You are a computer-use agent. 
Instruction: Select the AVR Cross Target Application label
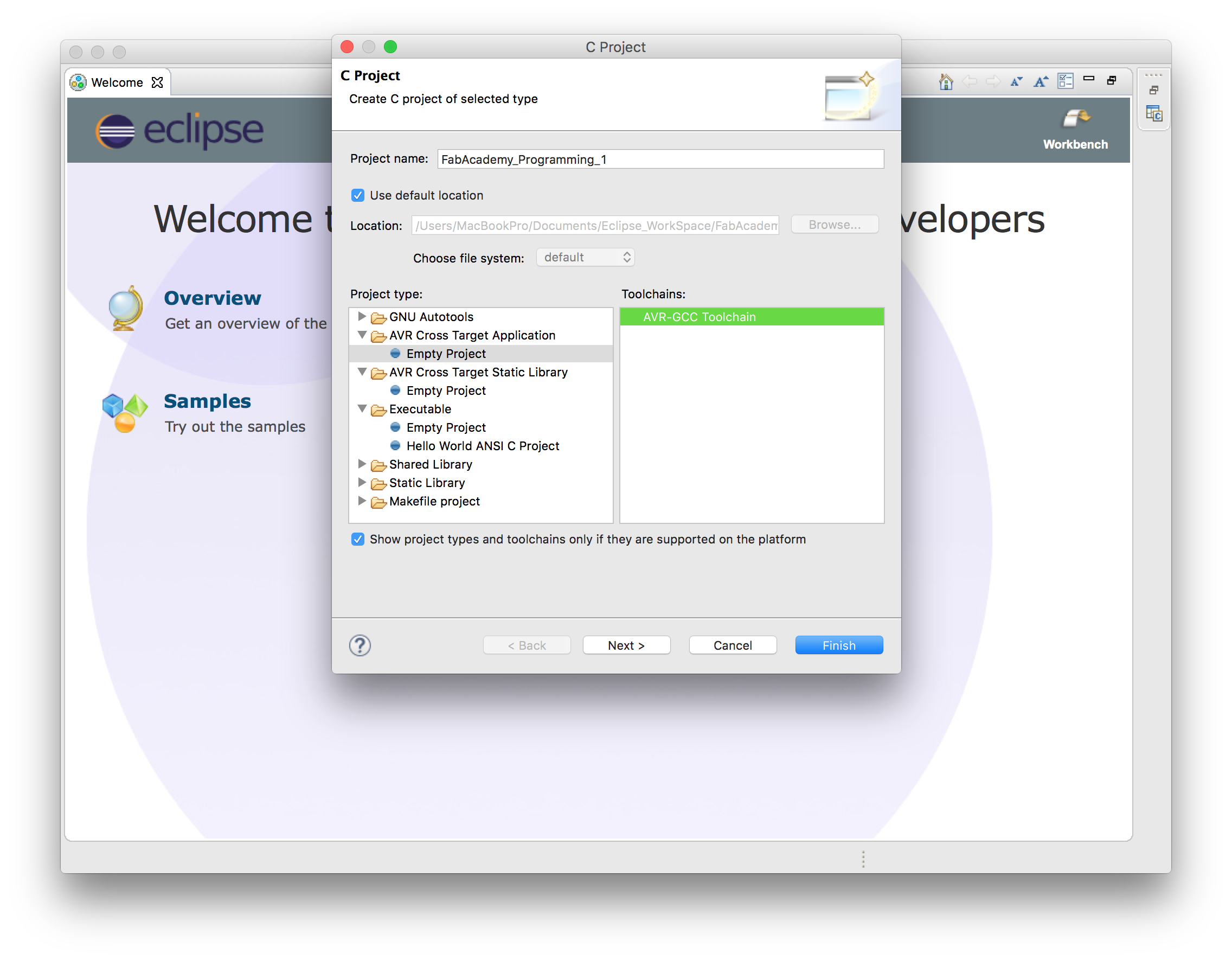point(472,335)
